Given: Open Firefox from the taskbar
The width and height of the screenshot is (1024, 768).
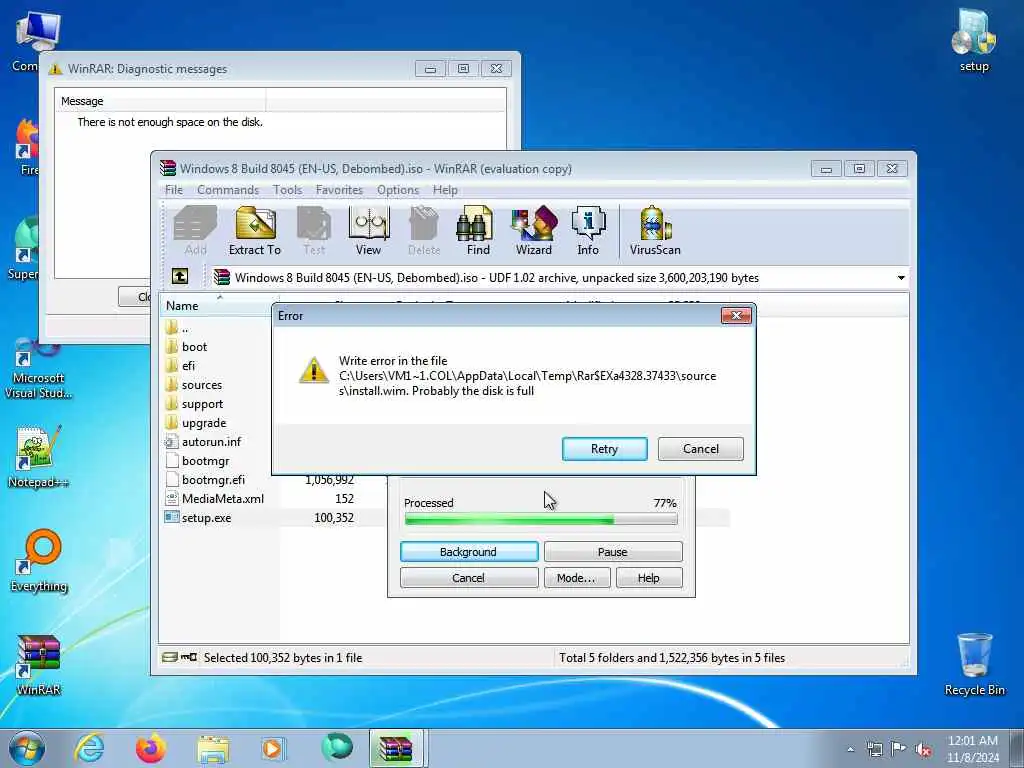Looking at the screenshot, I should (151, 748).
